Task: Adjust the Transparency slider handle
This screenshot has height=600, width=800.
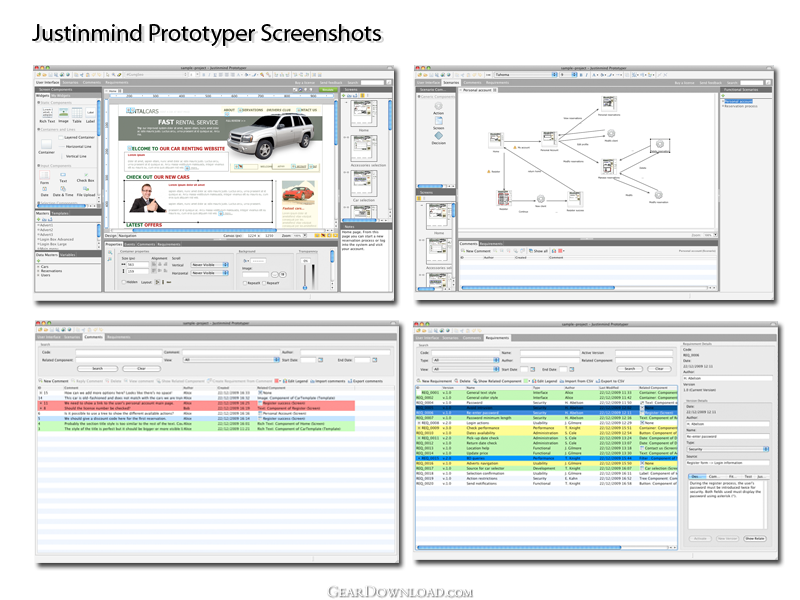Action: (305, 287)
